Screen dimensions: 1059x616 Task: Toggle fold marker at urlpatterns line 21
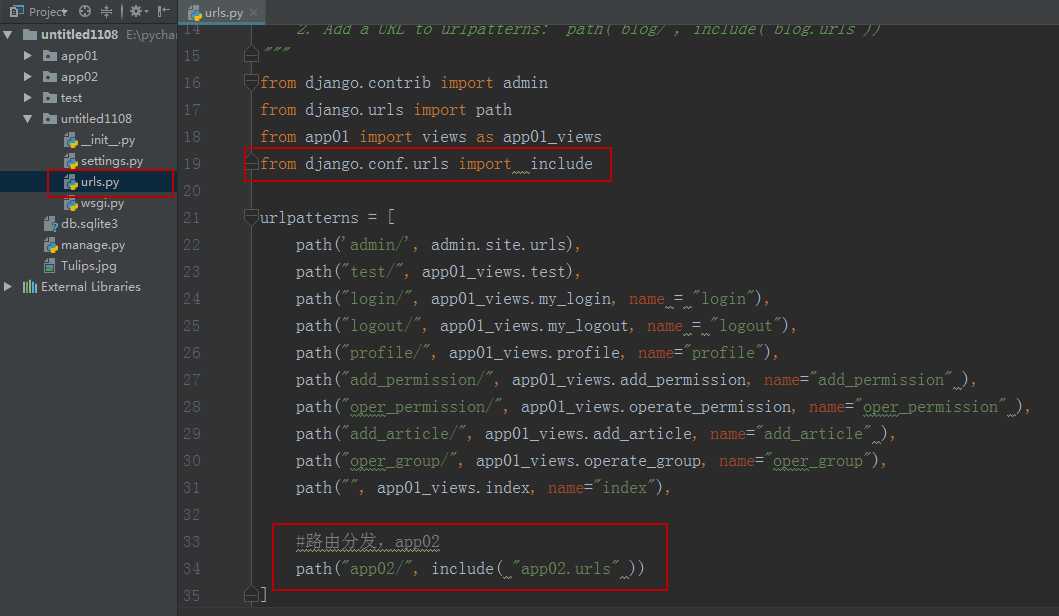tap(251, 217)
